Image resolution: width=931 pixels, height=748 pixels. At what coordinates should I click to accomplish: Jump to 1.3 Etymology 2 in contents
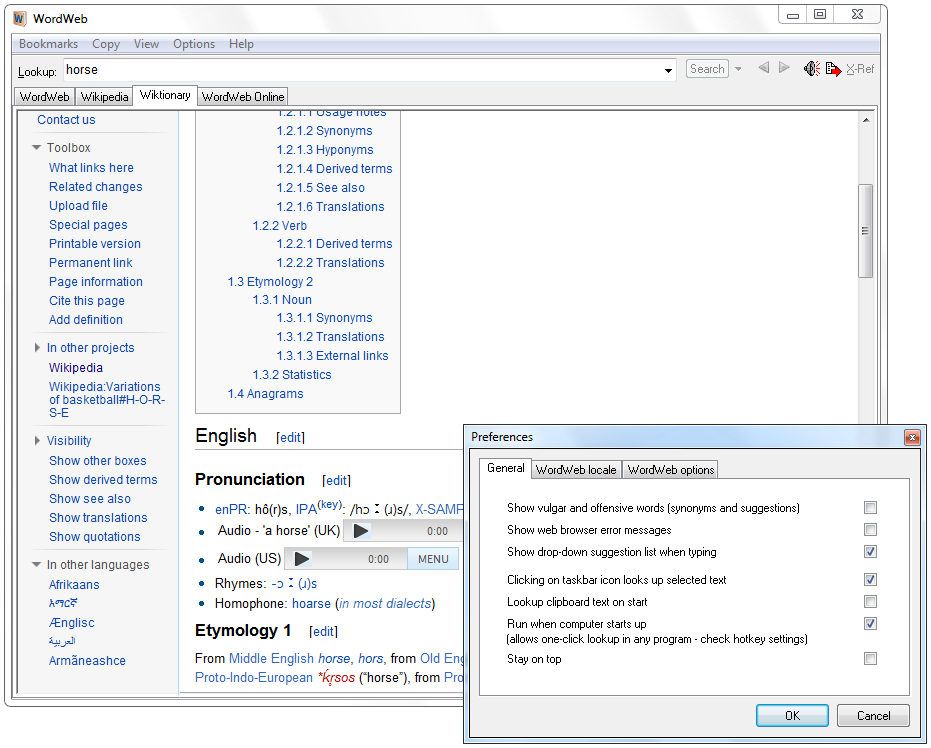coord(270,282)
